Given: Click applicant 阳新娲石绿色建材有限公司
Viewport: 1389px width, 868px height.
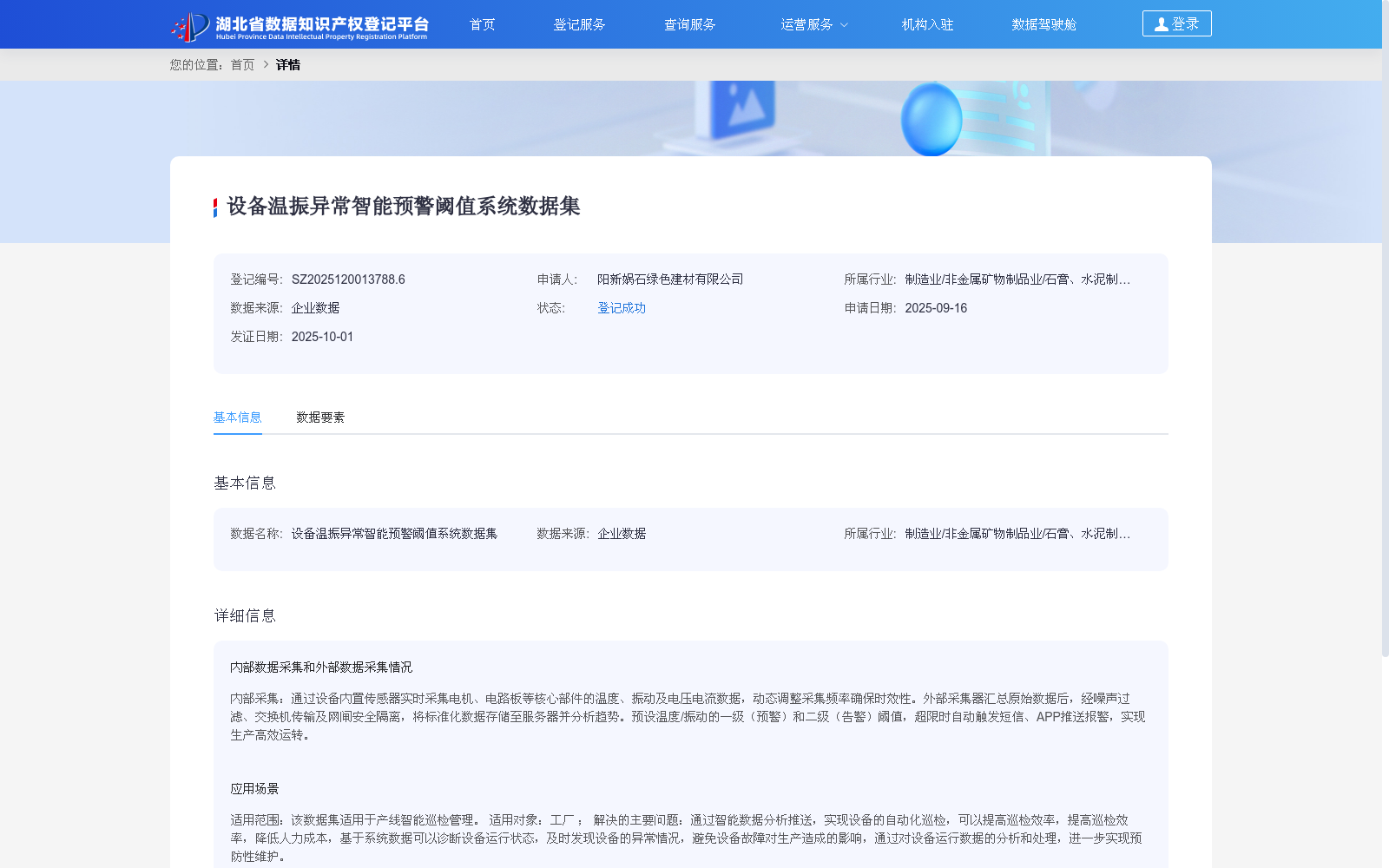Looking at the screenshot, I should pyautogui.click(x=670, y=279).
